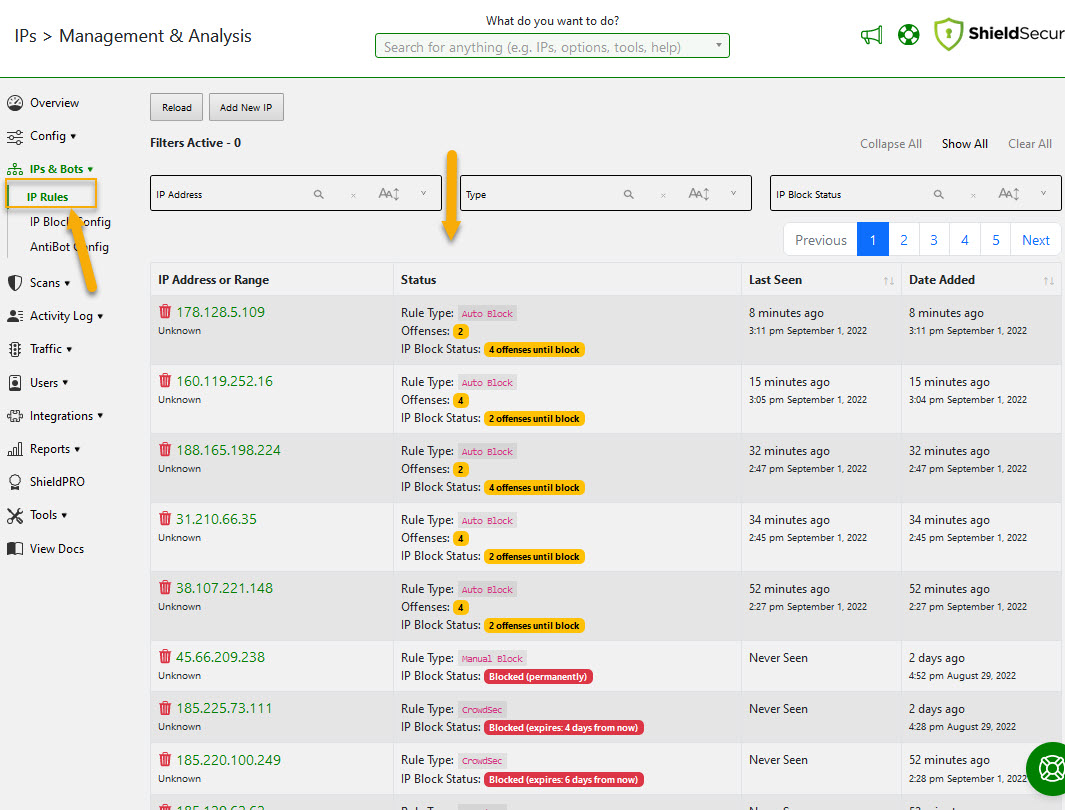Delete IP 38.107.221.148 via trash icon
The width and height of the screenshot is (1065, 810).
click(x=164, y=587)
